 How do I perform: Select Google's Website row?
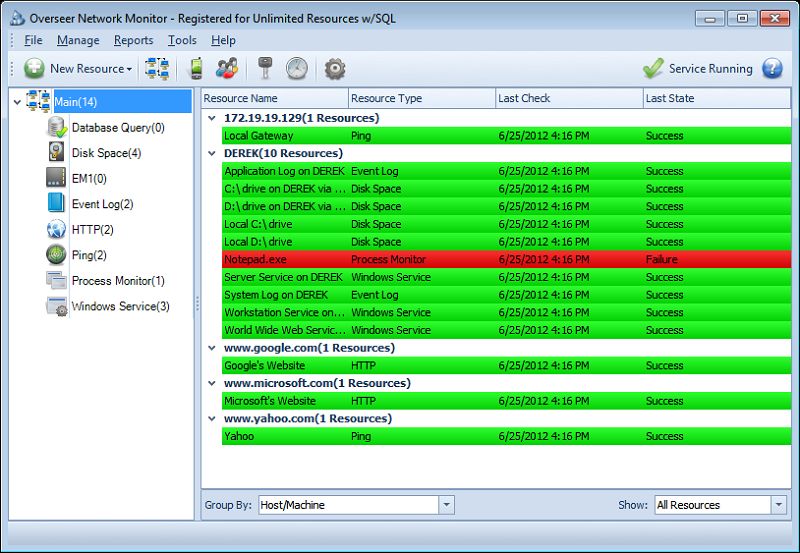[x=506, y=365]
